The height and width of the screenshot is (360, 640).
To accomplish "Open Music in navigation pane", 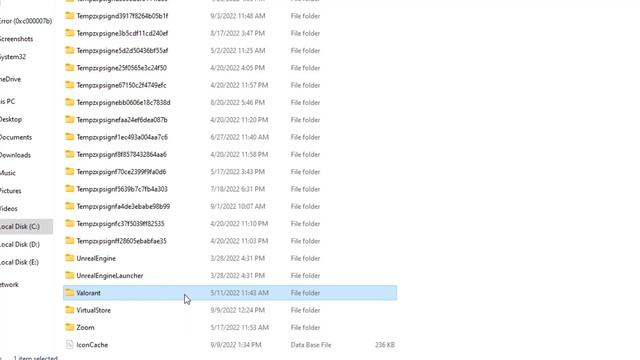I will point(8,173).
